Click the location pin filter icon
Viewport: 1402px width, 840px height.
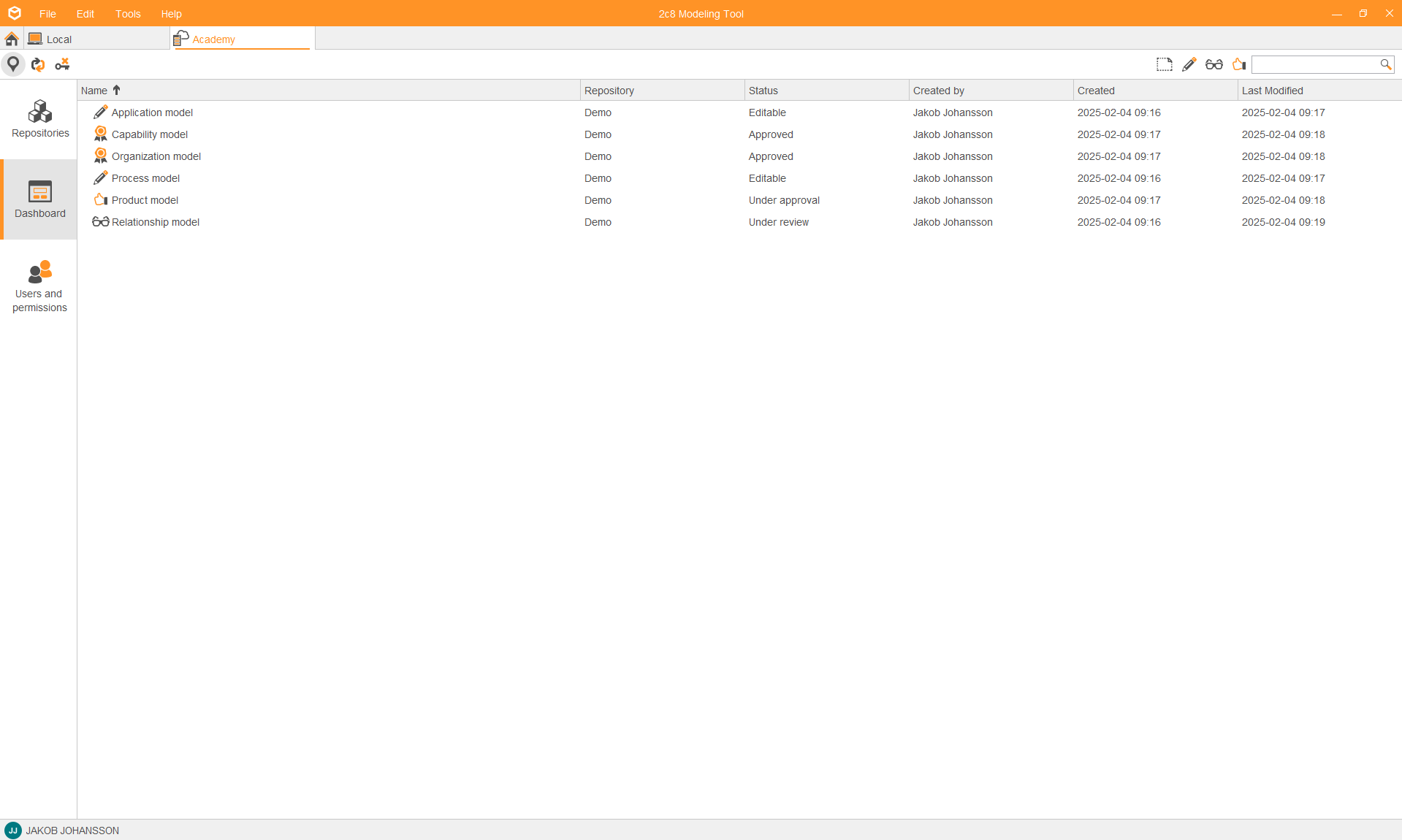13,64
